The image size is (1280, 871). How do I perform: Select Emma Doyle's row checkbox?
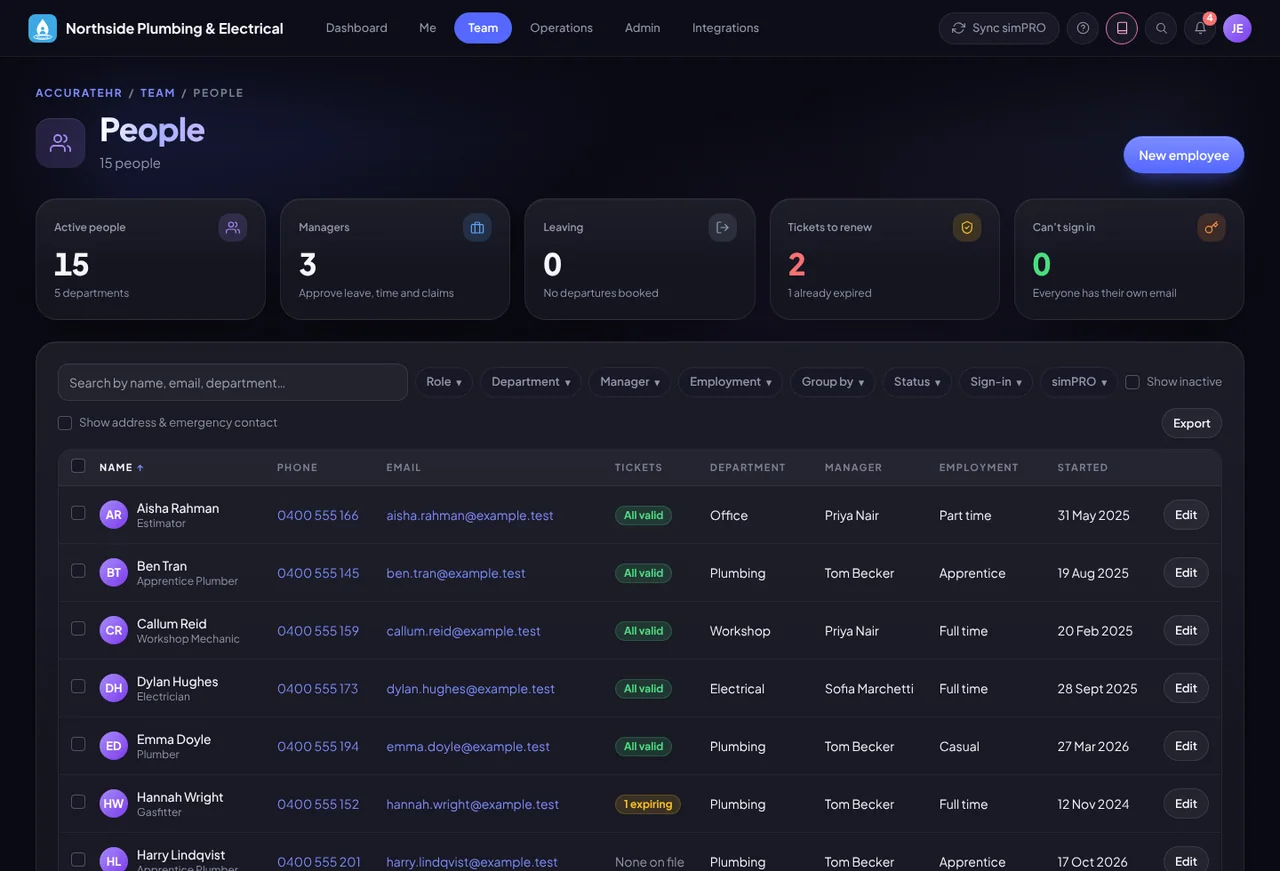click(78, 744)
